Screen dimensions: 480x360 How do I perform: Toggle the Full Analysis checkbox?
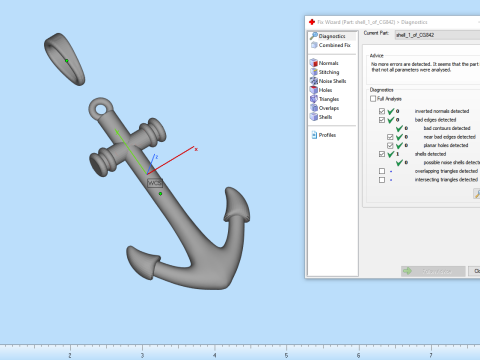coord(373,99)
